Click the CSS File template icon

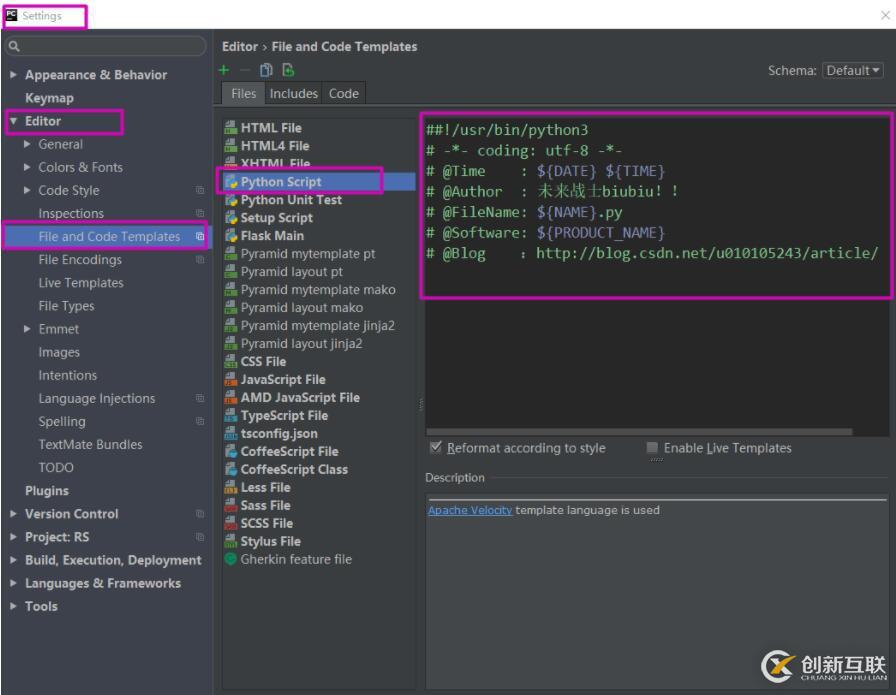tap(230, 362)
